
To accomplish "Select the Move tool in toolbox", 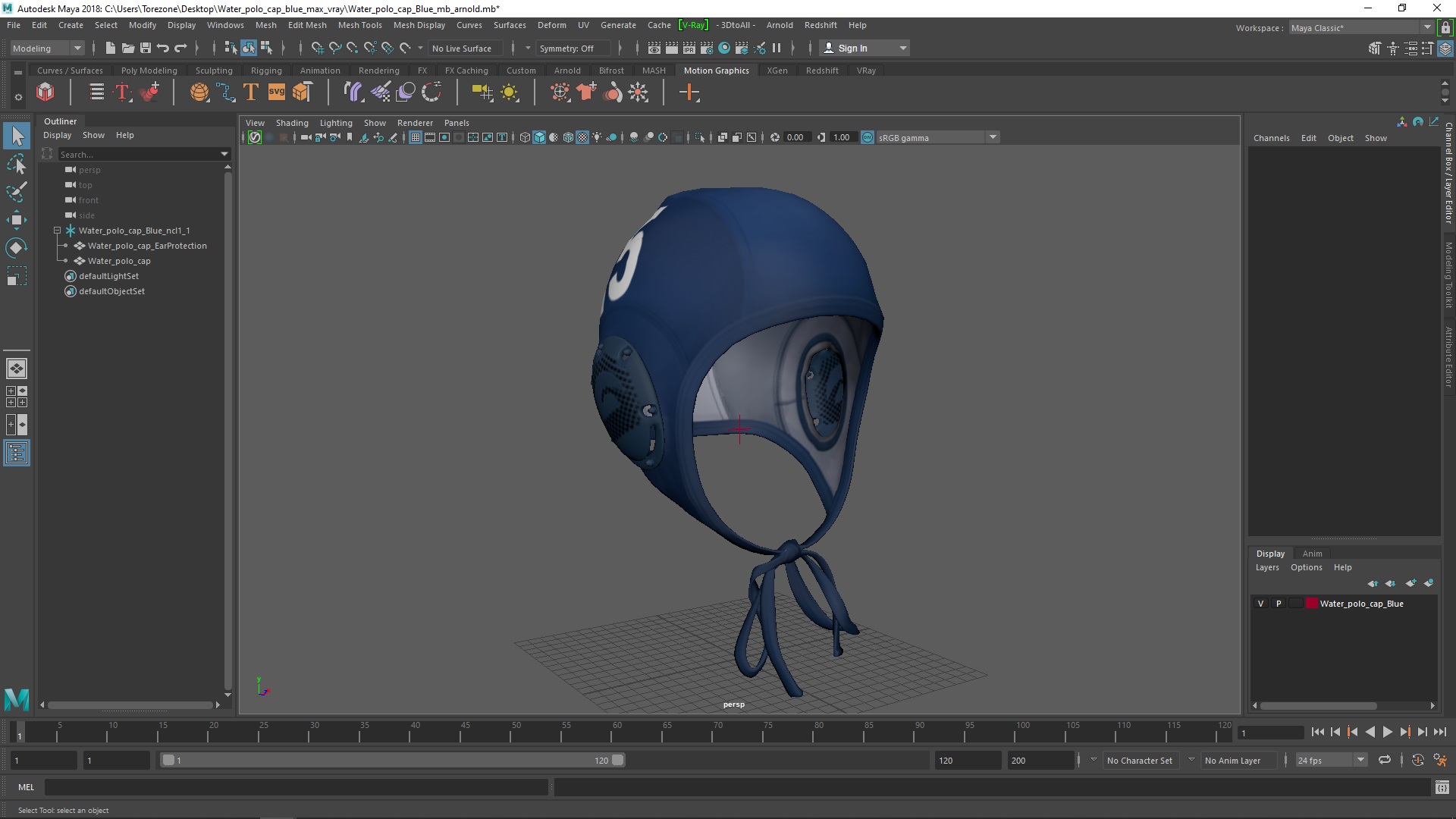I will (x=16, y=220).
